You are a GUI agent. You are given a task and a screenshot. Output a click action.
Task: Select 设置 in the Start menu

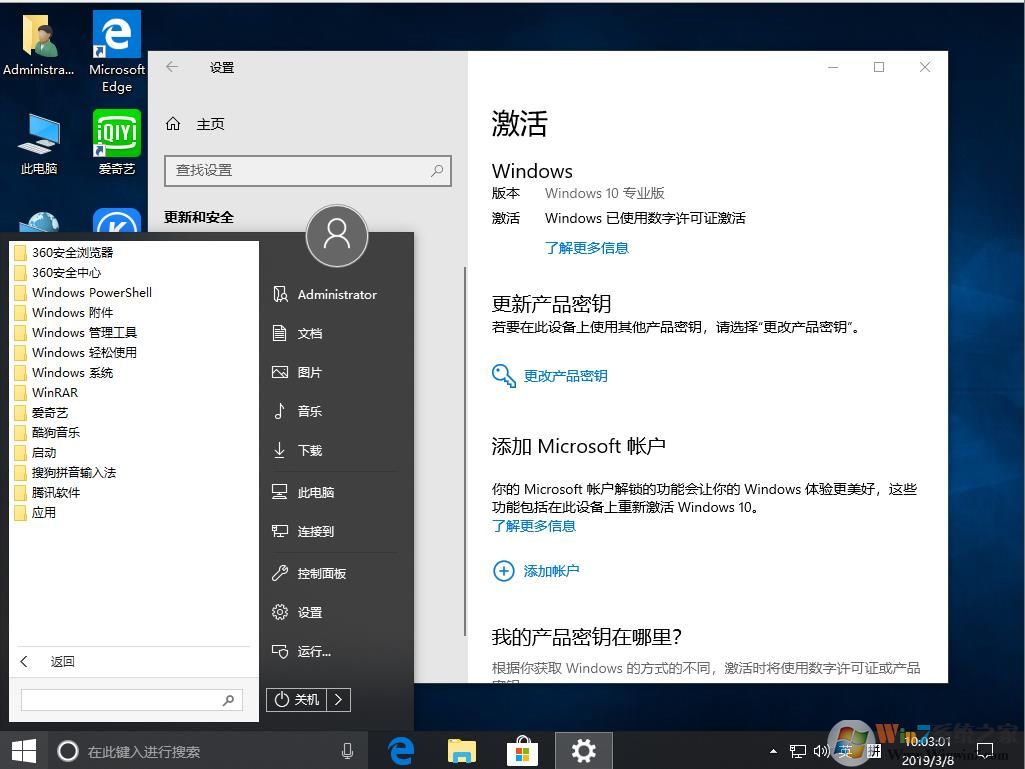click(309, 612)
